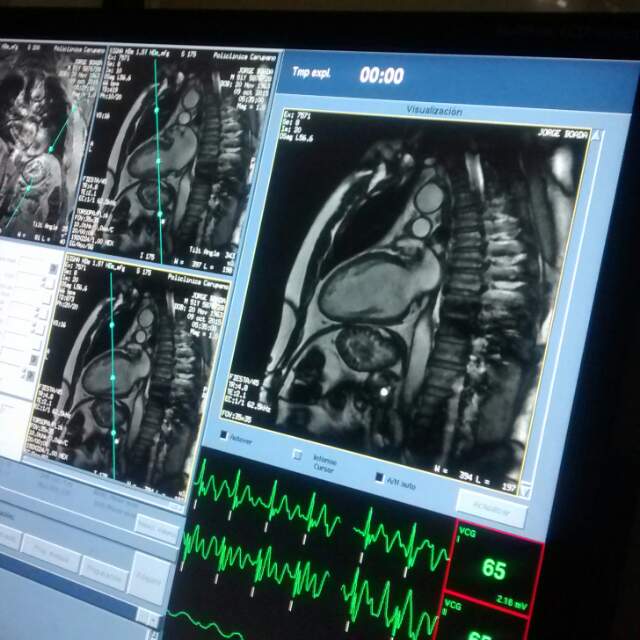The width and height of the screenshot is (640, 640).
Task: Toggle the 'Intensi. Cursor' checkbox
Action: point(298,454)
